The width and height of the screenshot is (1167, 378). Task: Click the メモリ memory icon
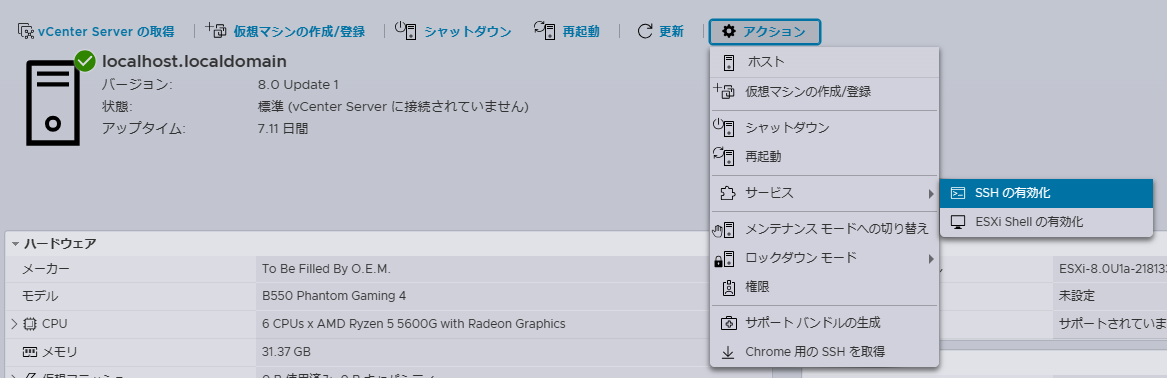(30, 351)
